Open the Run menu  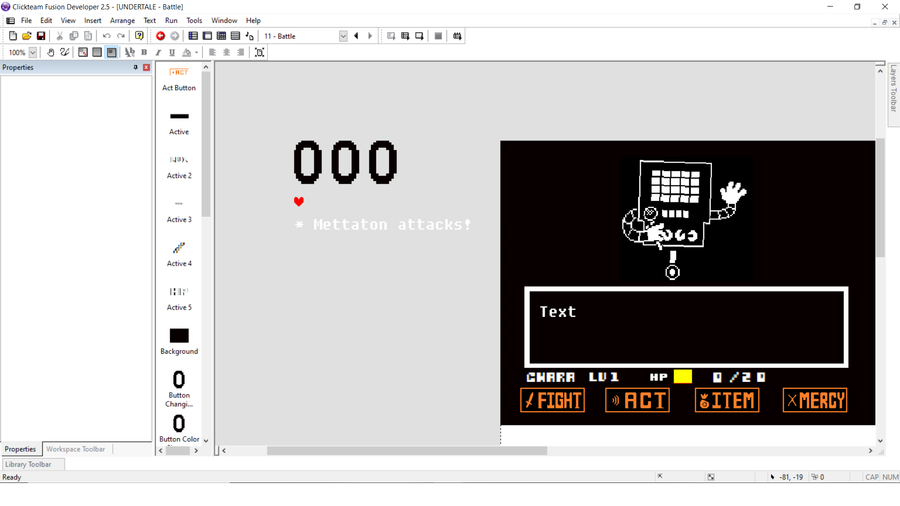click(x=171, y=20)
